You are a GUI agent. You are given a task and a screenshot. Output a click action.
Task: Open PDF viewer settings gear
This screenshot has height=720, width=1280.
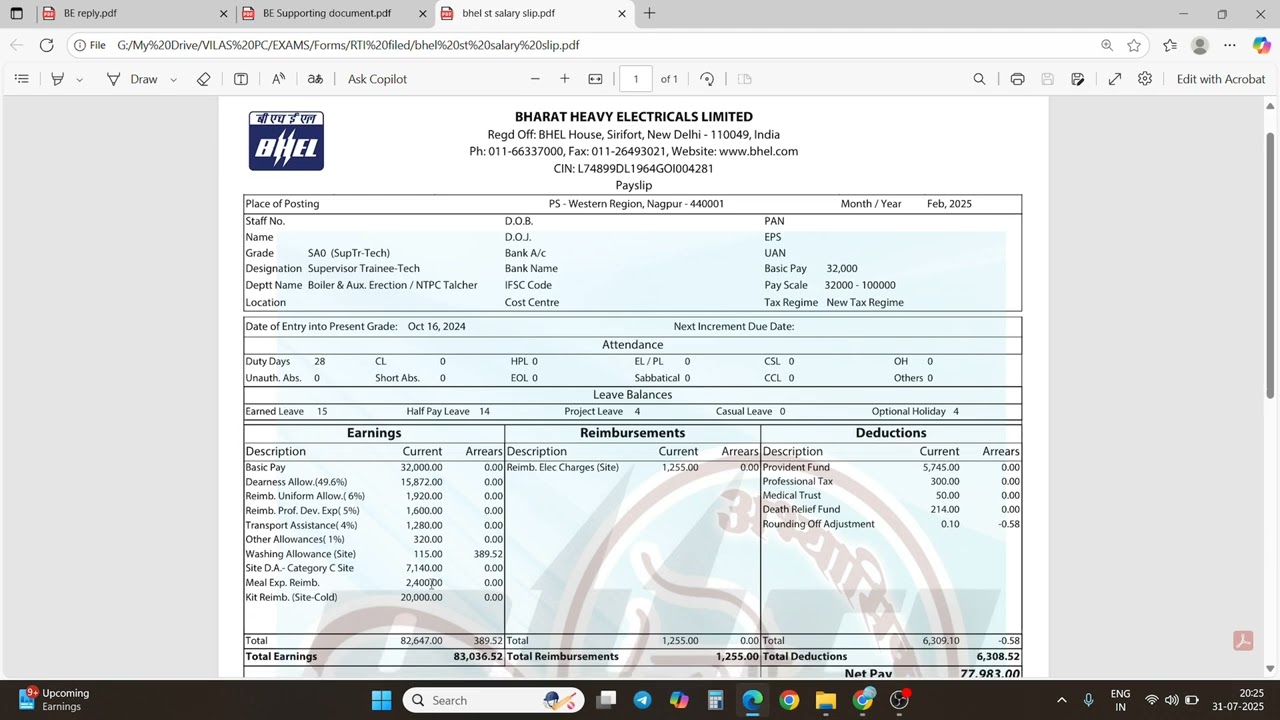1145,79
